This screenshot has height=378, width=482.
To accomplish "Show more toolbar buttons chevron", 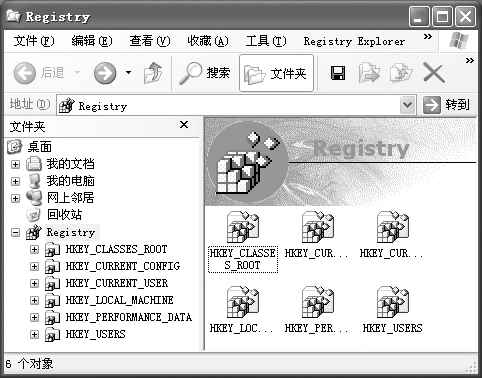I will 470,61.
